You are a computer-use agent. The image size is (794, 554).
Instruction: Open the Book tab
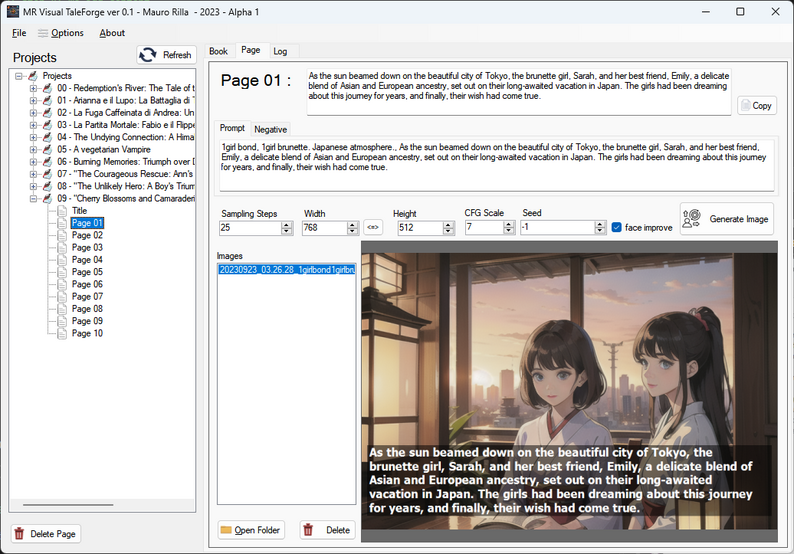[x=218, y=51]
